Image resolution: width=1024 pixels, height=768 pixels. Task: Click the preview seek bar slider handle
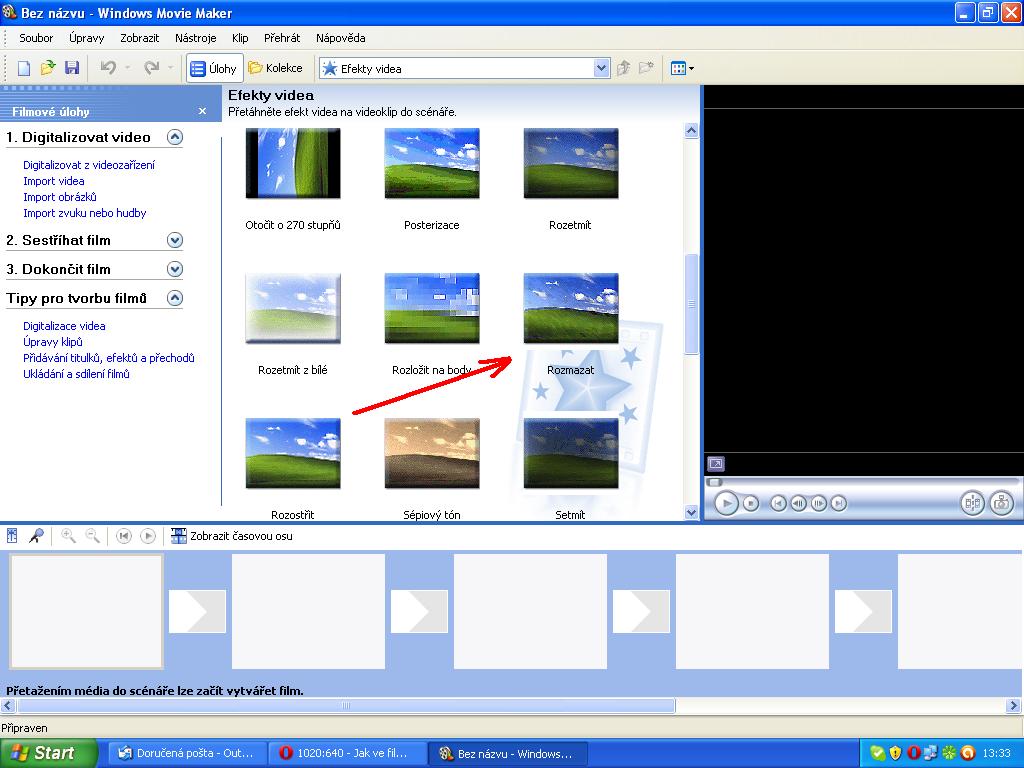tap(714, 482)
